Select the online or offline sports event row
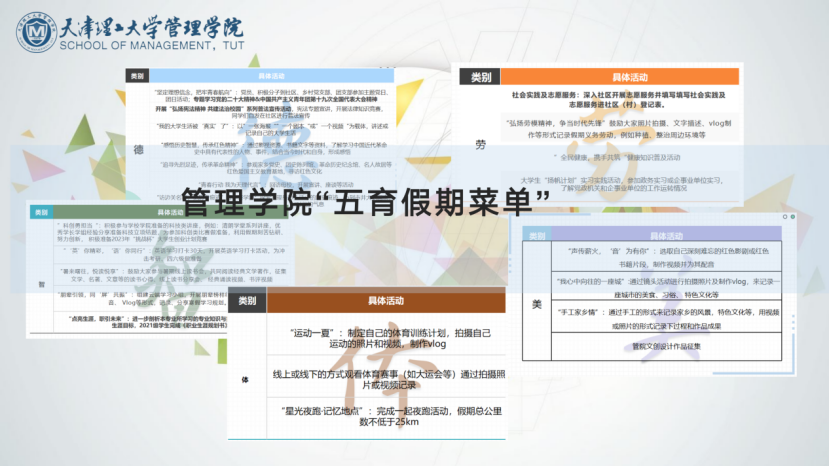 click(386, 379)
